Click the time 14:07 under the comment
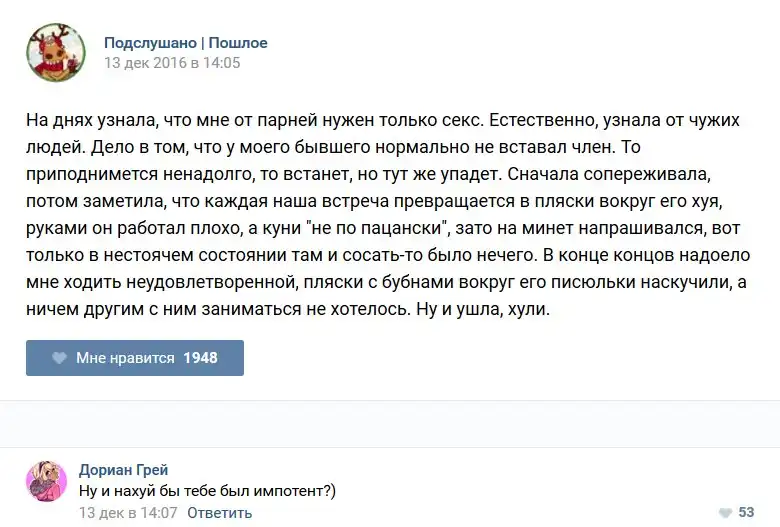Viewport: 780px width, 527px height. pos(160,513)
